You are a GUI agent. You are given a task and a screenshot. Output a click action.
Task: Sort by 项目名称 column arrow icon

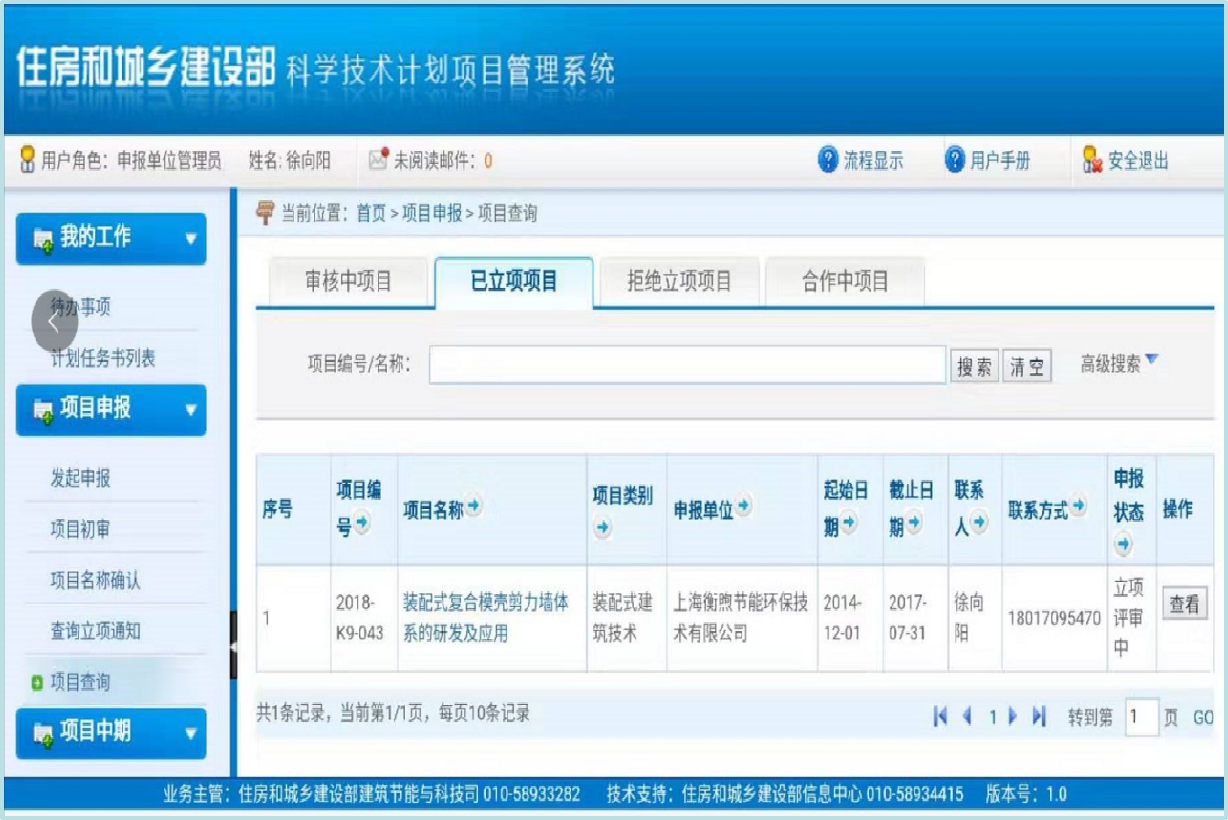[474, 507]
